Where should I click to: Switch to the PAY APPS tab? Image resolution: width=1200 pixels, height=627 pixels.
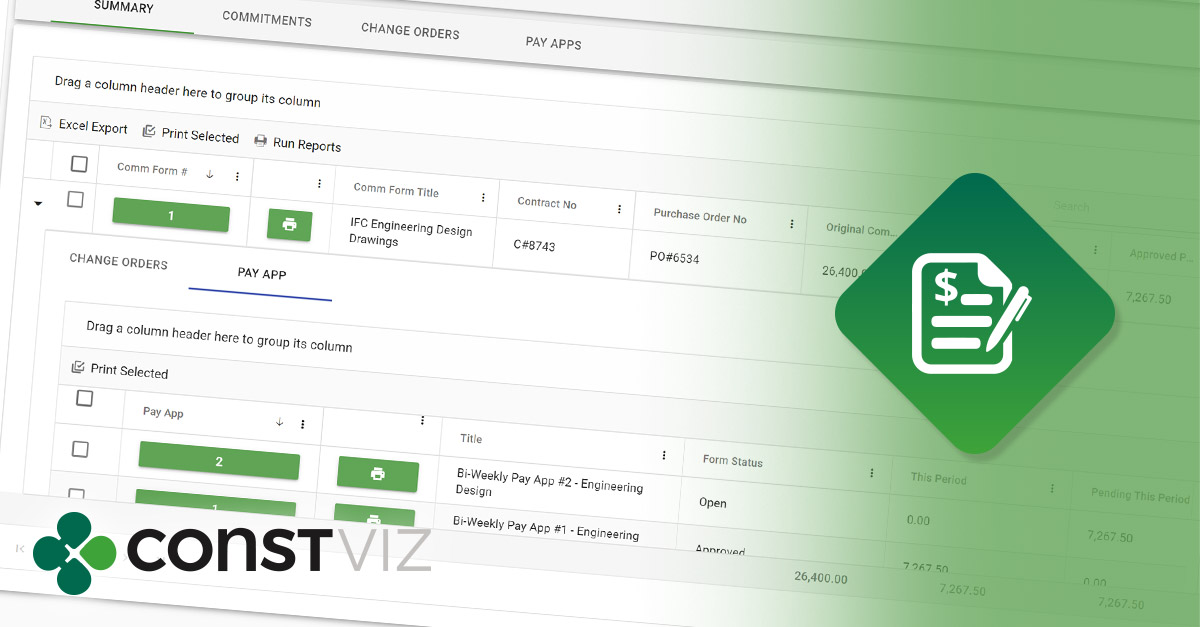pos(553,43)
